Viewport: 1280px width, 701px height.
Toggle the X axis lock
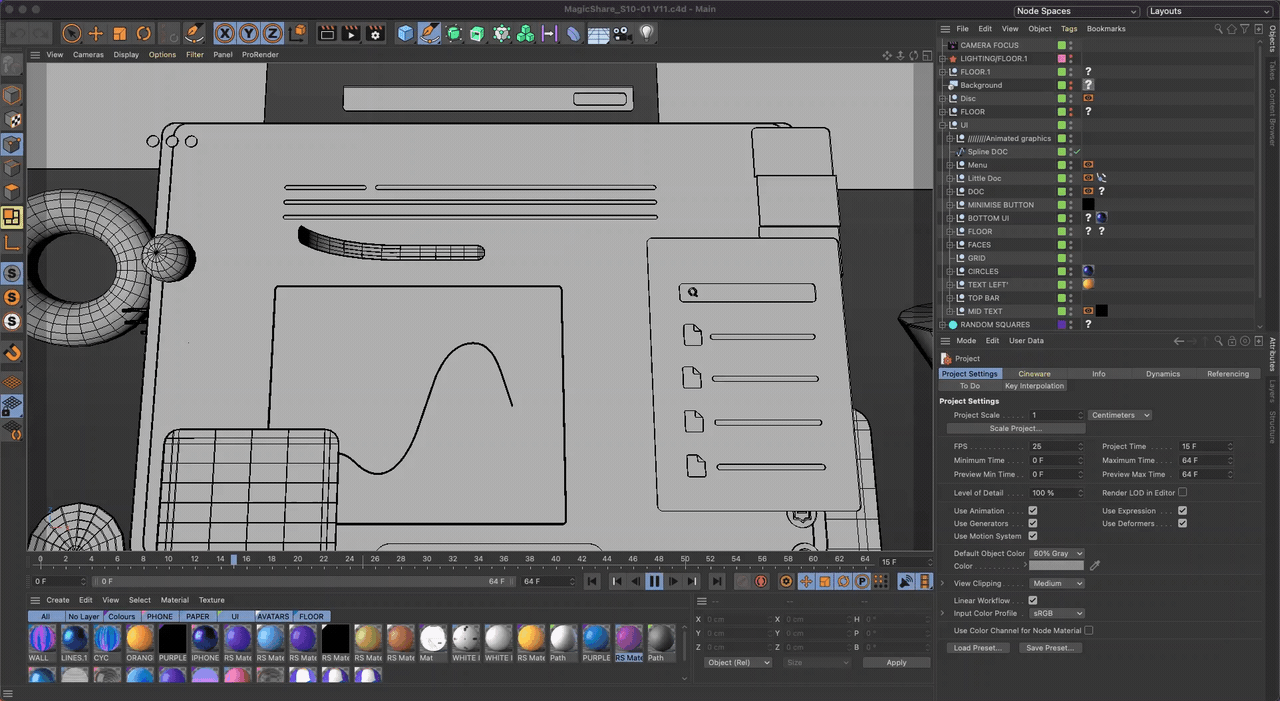click(x=224, y=34)
